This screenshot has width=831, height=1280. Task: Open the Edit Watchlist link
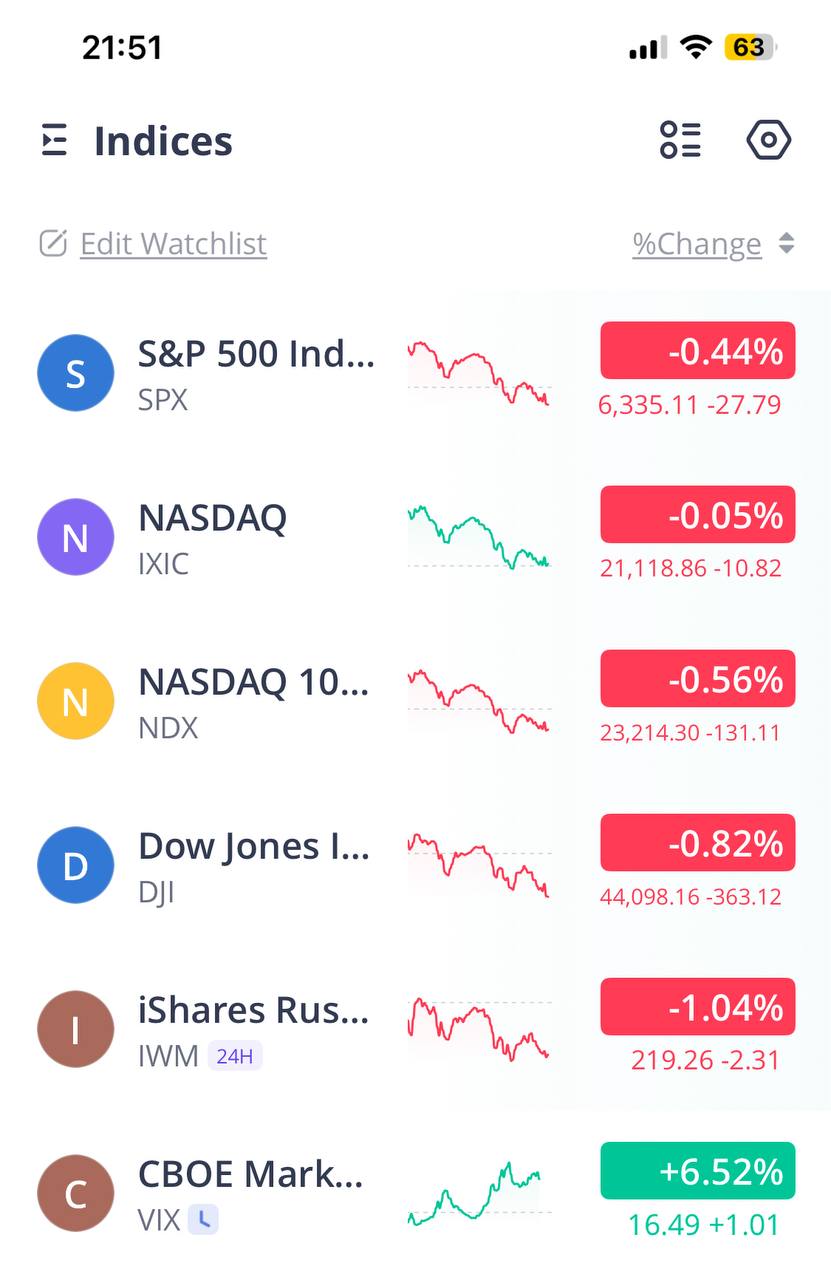(173, 243)
